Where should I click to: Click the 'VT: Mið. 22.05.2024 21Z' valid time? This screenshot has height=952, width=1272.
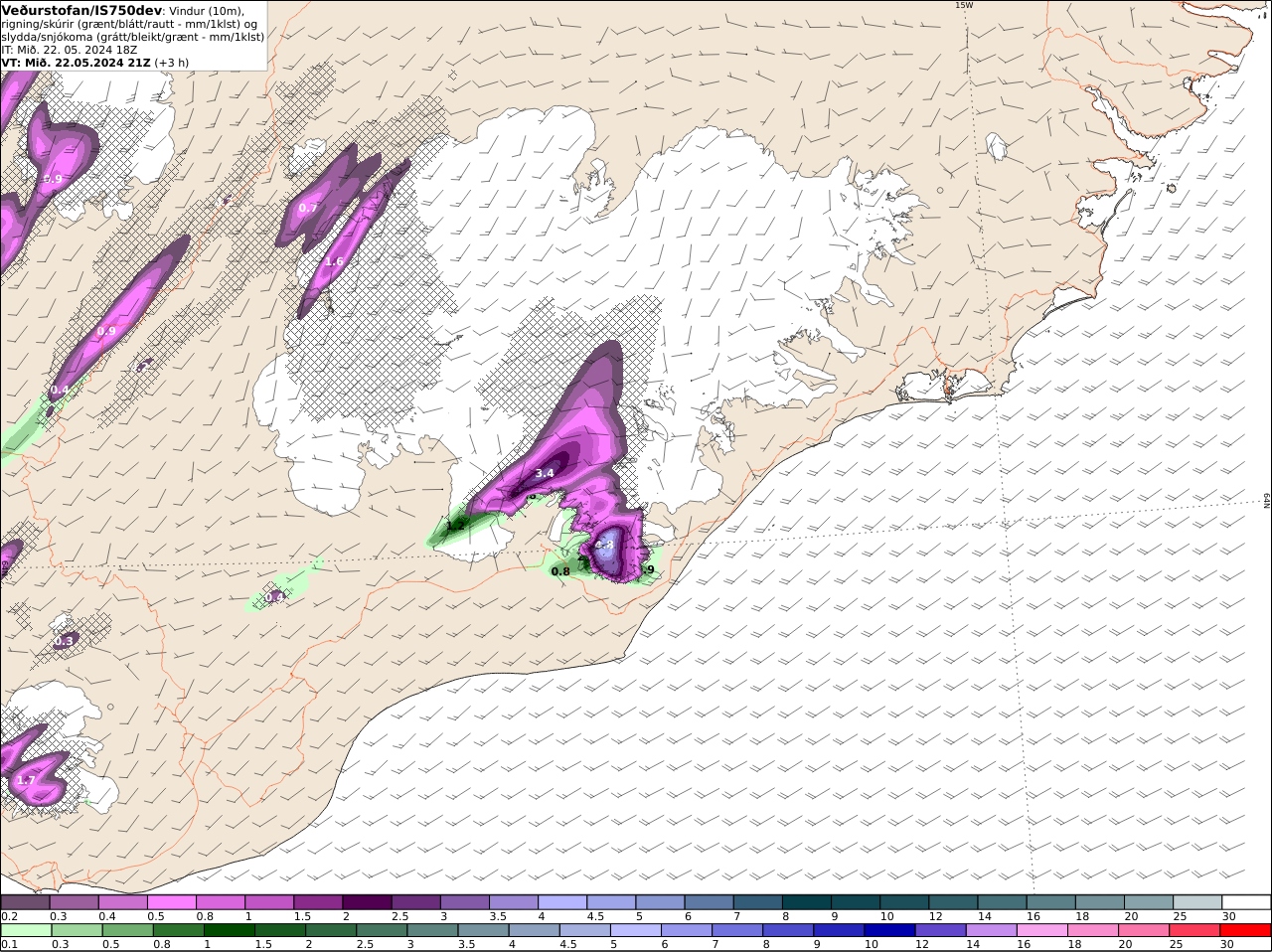[x=76, y=62]
